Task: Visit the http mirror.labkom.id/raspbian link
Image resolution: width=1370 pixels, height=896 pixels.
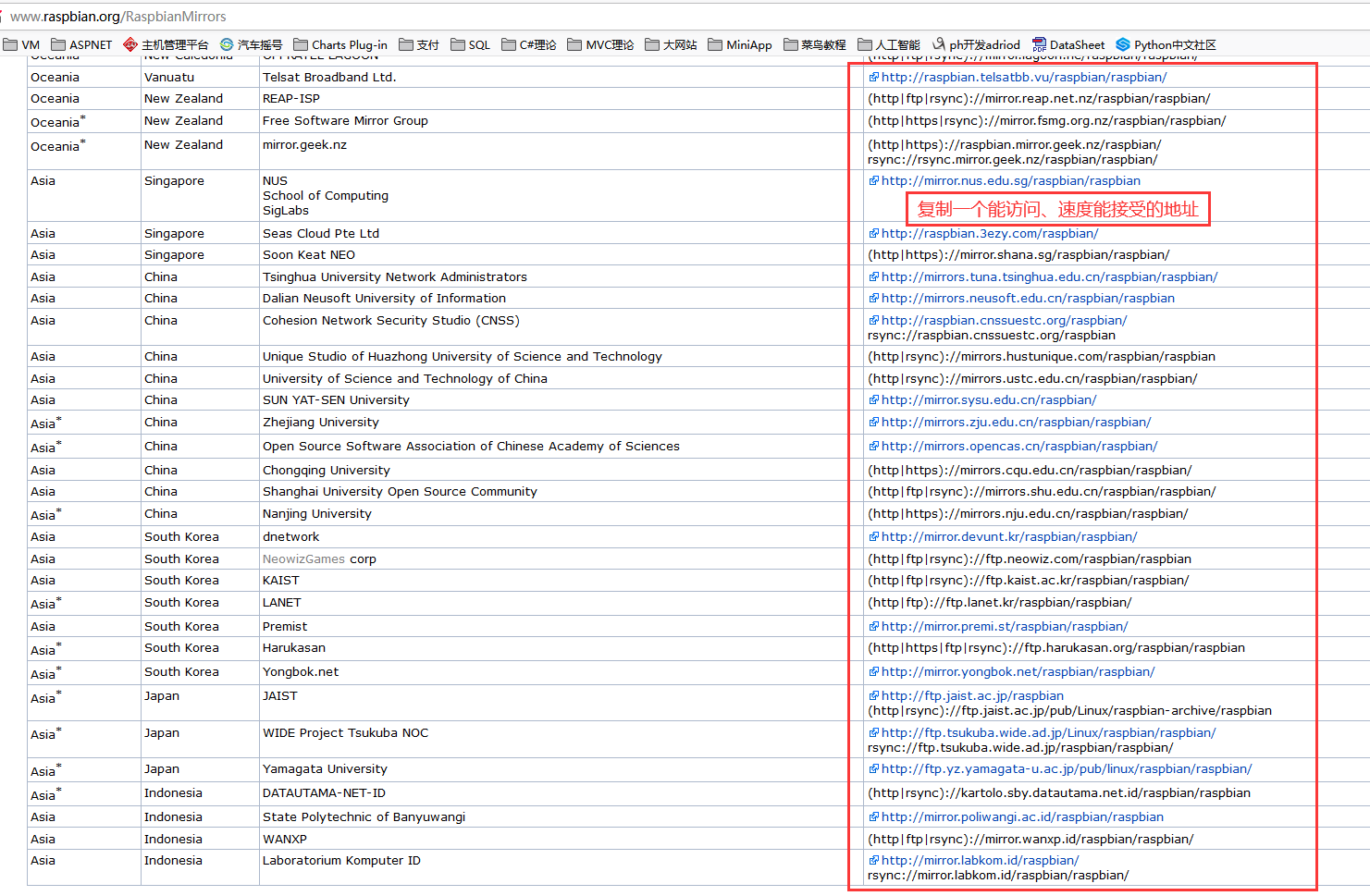Action: (980, 861)
